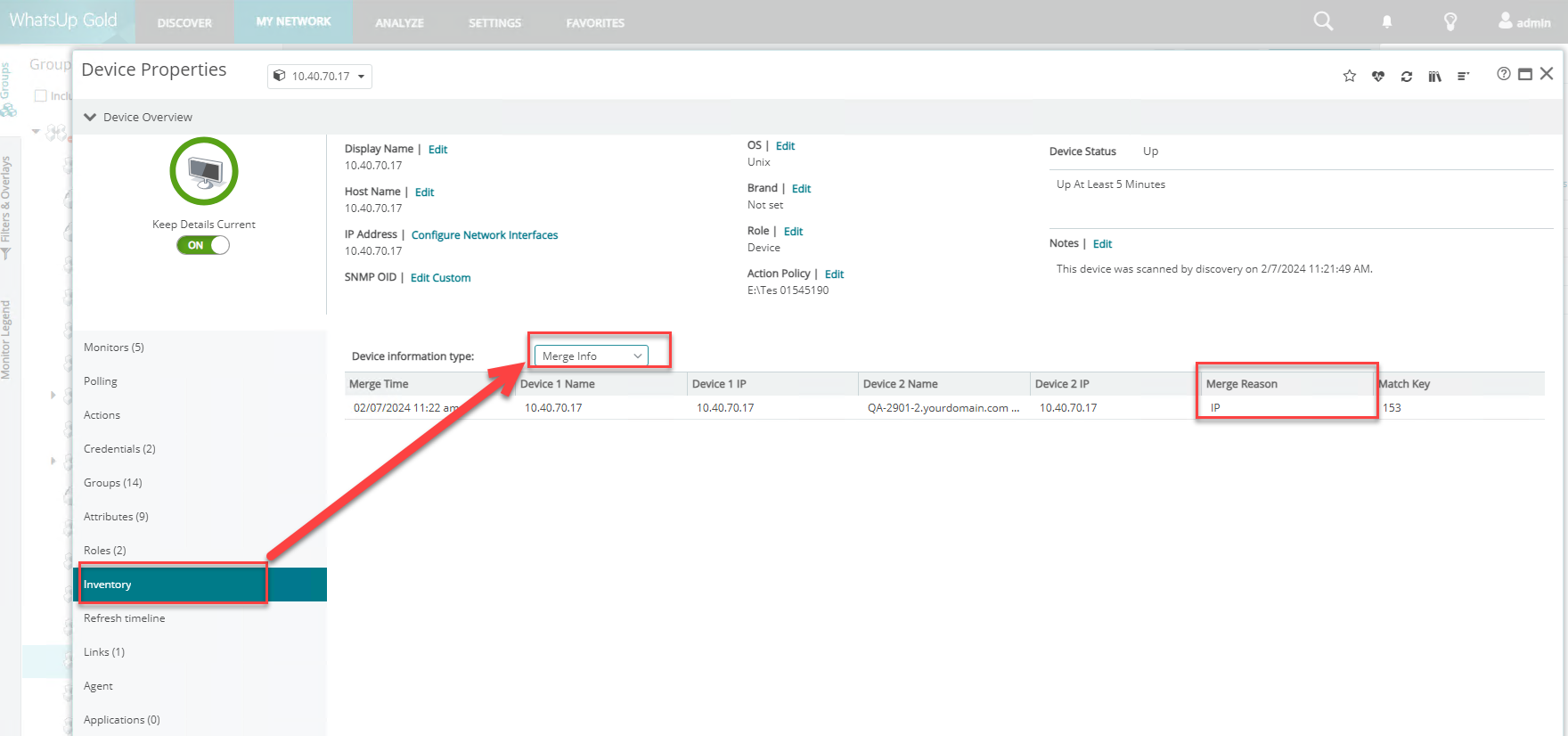Screen dimensions: 1568x736
Task: Open the admin user menu
Action: tap(1524, 21)
